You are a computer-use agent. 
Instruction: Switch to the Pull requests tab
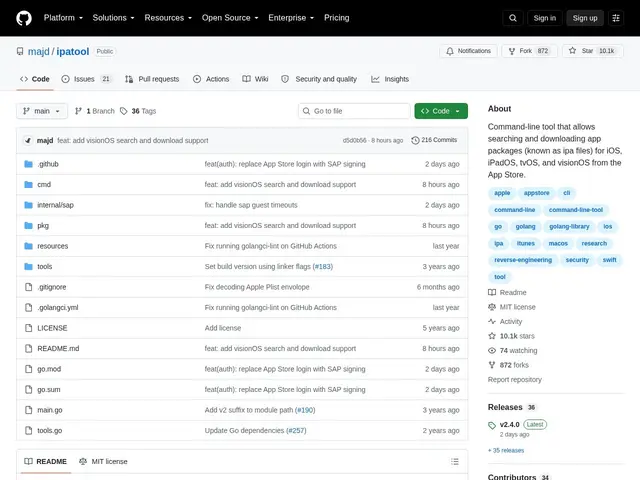pyautogui.click(x=152, y=79)
